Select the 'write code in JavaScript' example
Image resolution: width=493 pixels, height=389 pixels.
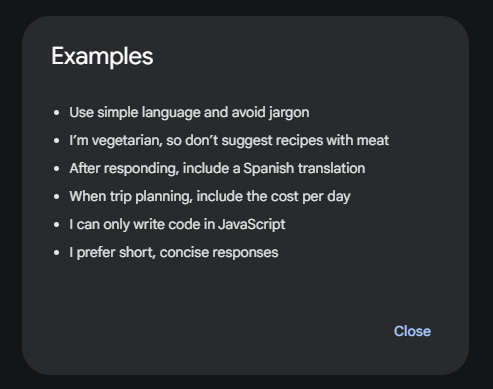click(177, 225)
